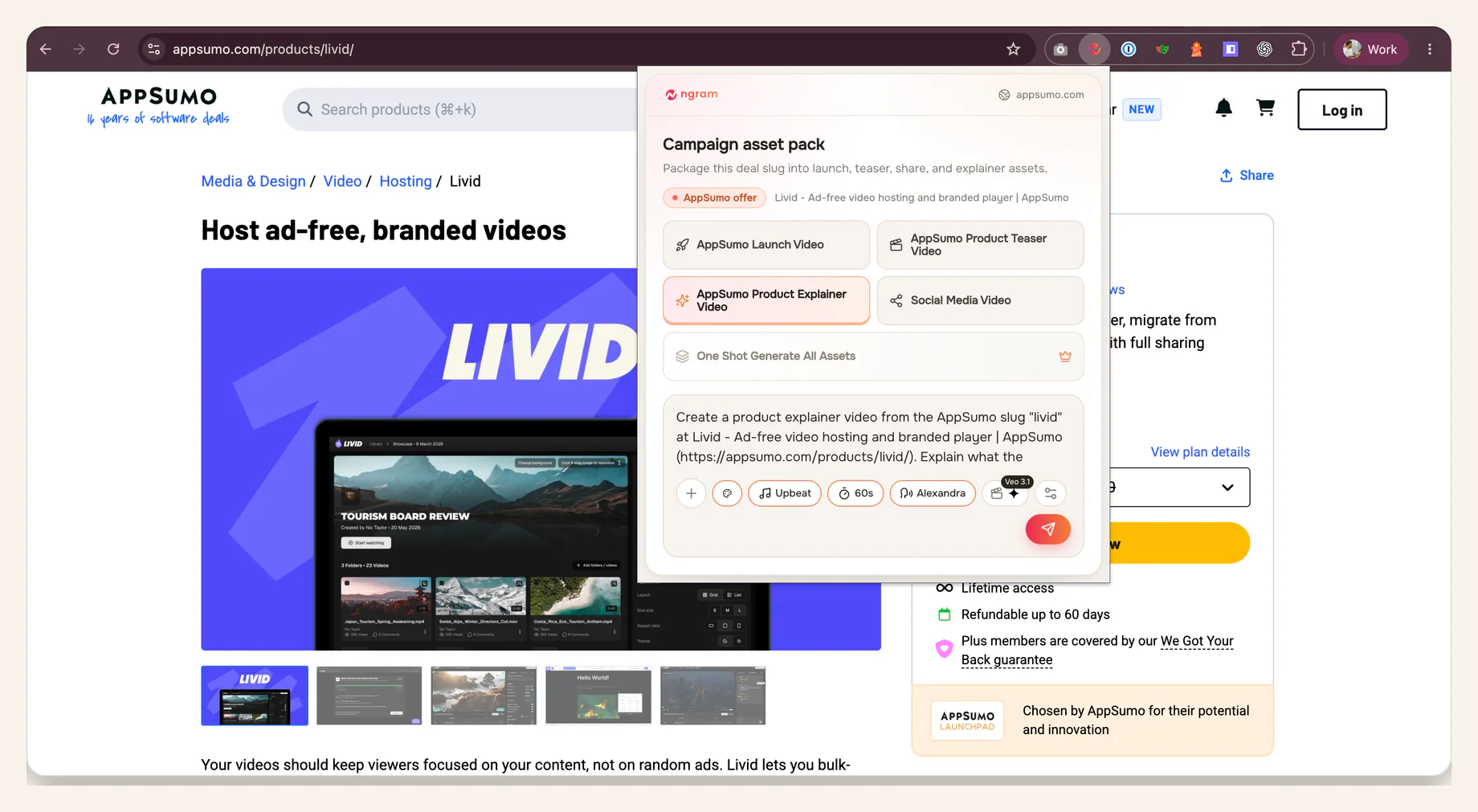Send prompt with red paper-plane button

point(1047,529)
